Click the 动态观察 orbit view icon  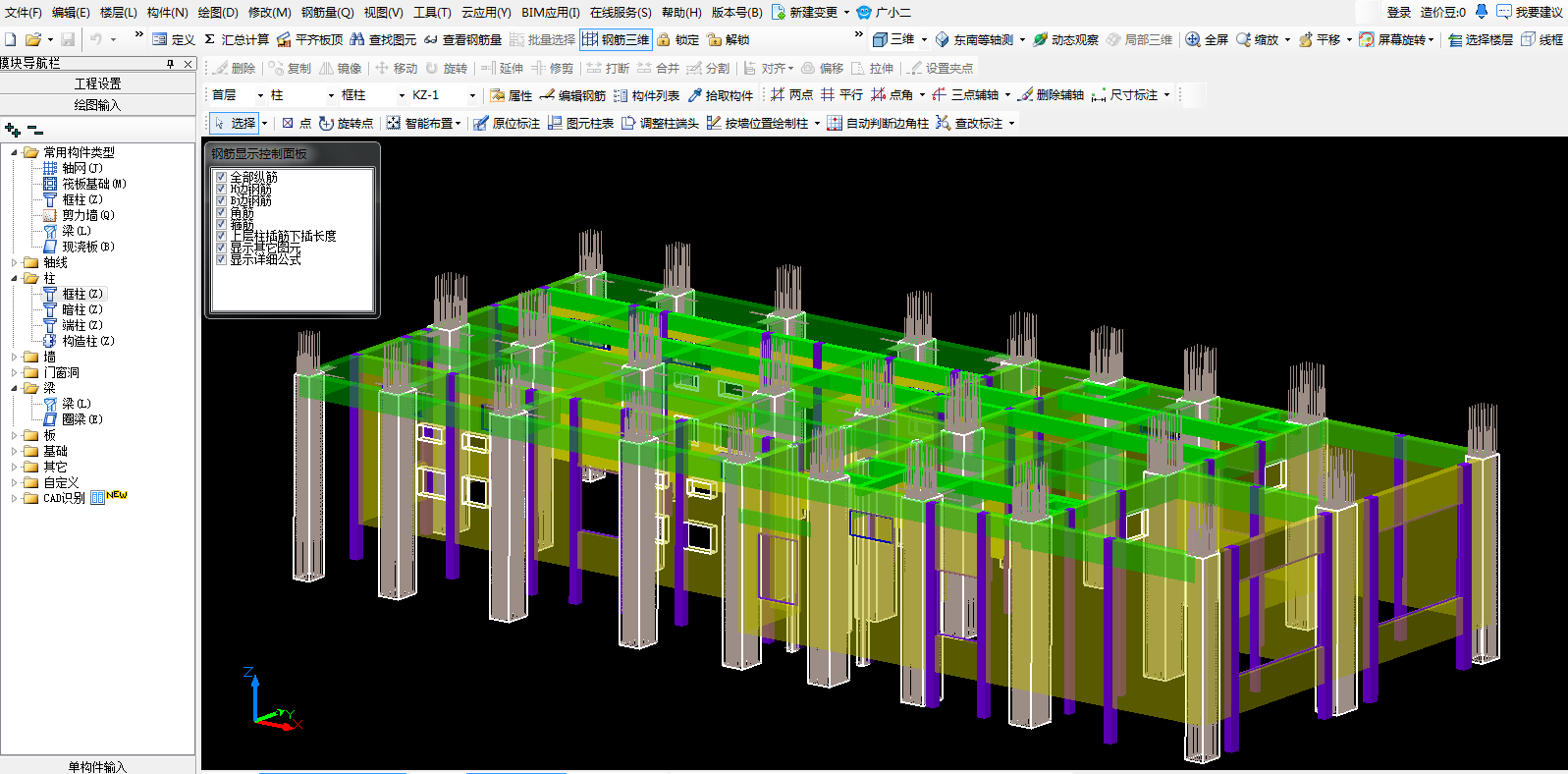coord(1041,39)
